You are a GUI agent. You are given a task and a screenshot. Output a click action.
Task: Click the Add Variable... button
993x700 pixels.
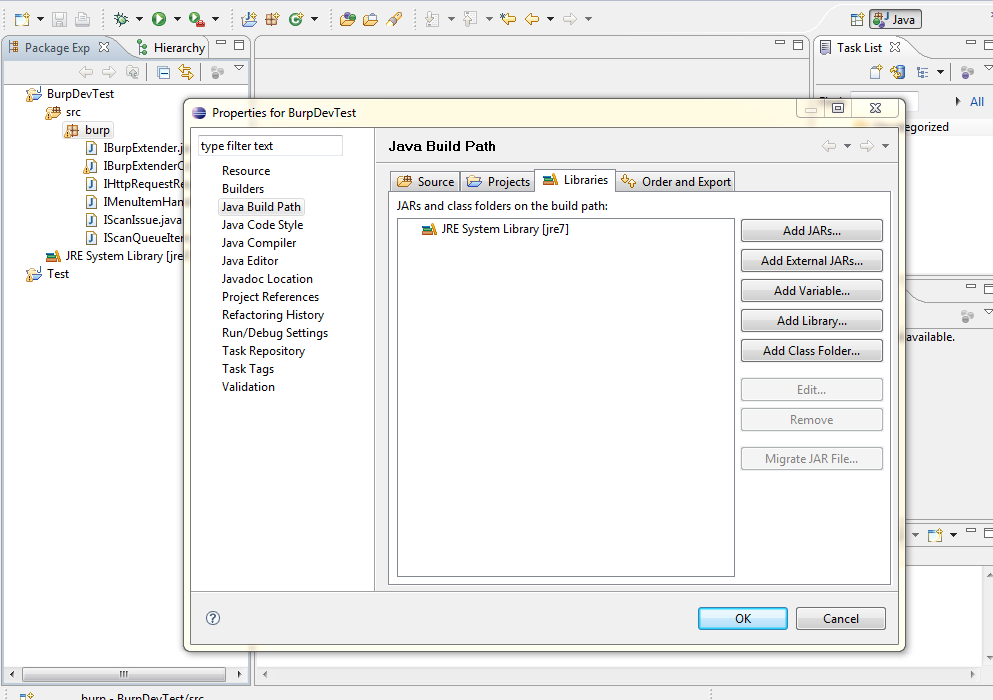pyautogui.click(x=812, y=291)
